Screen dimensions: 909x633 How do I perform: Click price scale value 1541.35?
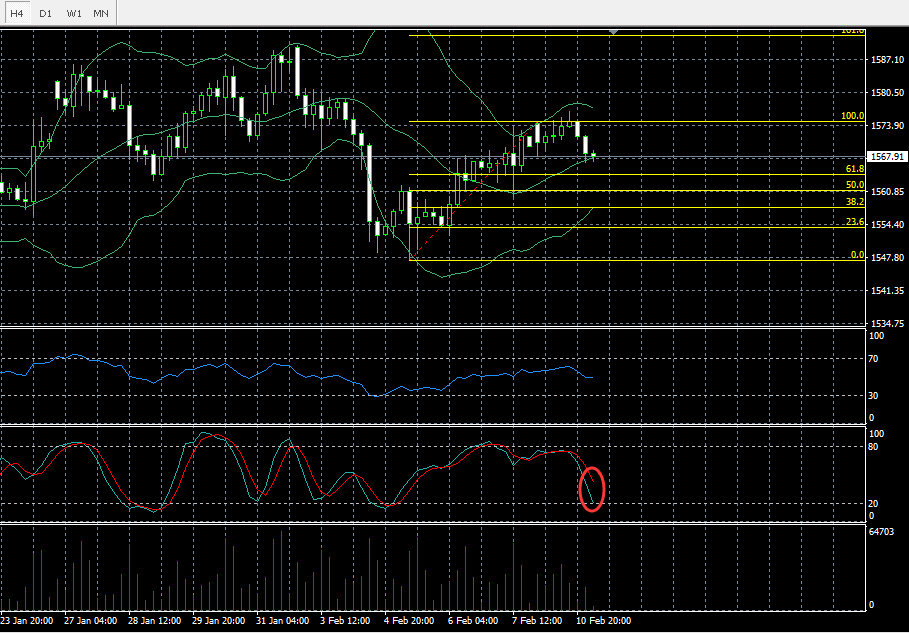pos(887,291)
